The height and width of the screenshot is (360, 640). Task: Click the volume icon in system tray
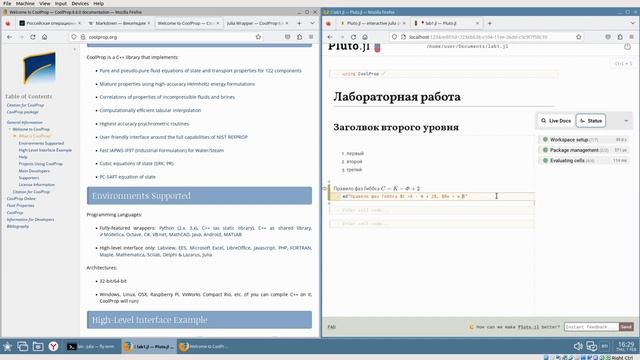click(x=578, y=347)
